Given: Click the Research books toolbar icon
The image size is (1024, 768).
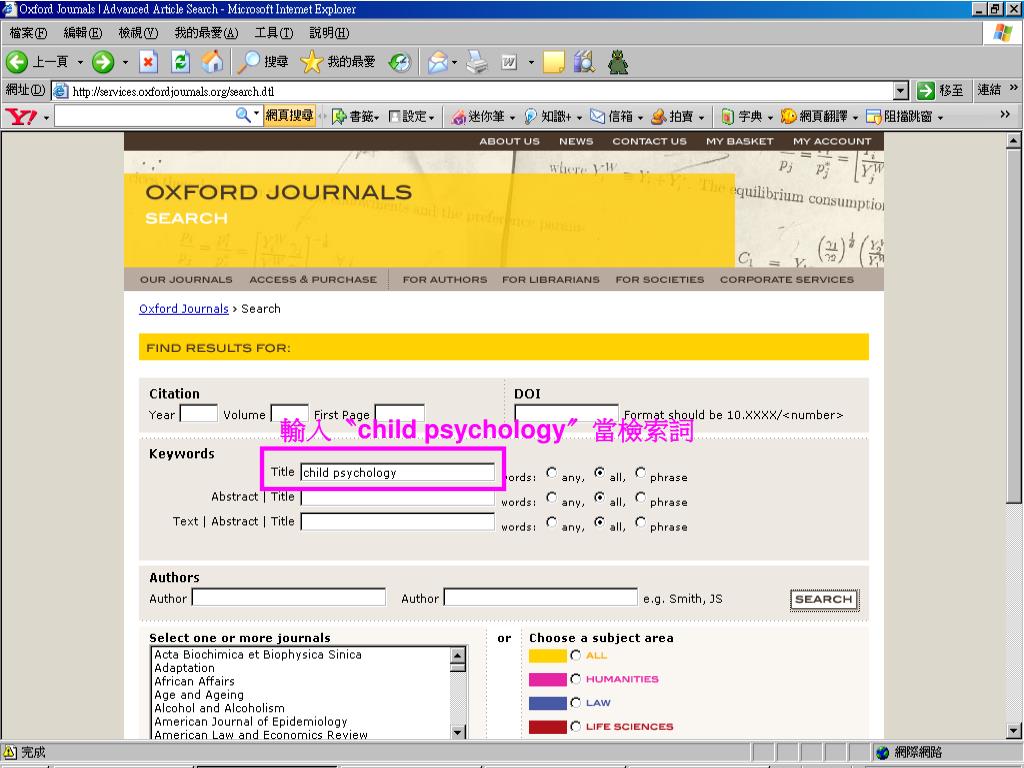Looking at the screenshot, I should (584, 62).
